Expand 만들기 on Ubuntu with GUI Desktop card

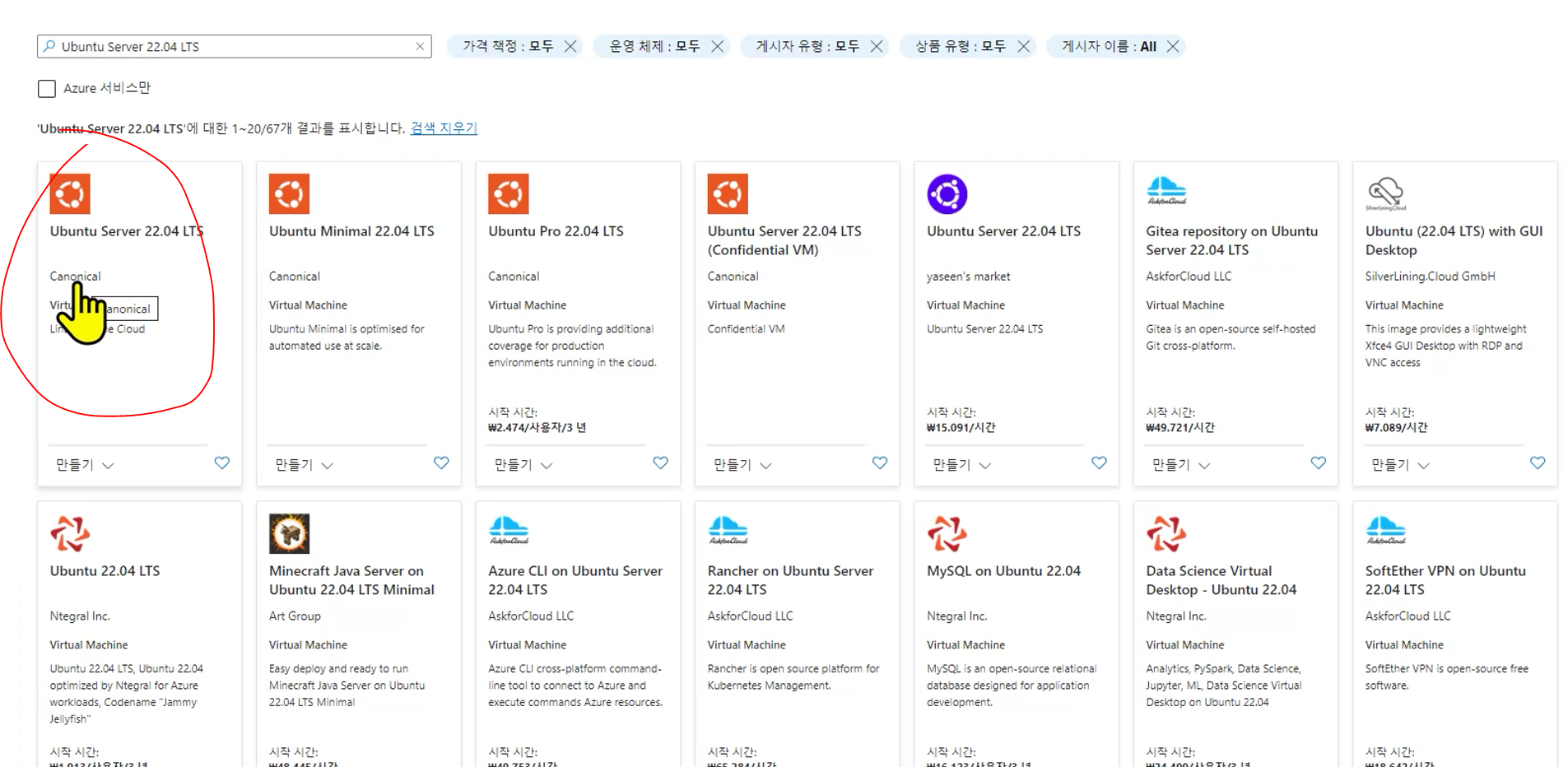point(1401,465)
